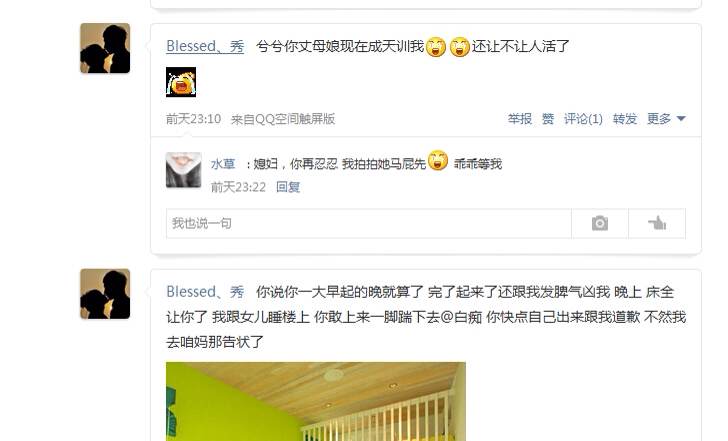Open the crying emoji sticker image
728x441 pixels.
pyautogui.click(x=181, y=82)
